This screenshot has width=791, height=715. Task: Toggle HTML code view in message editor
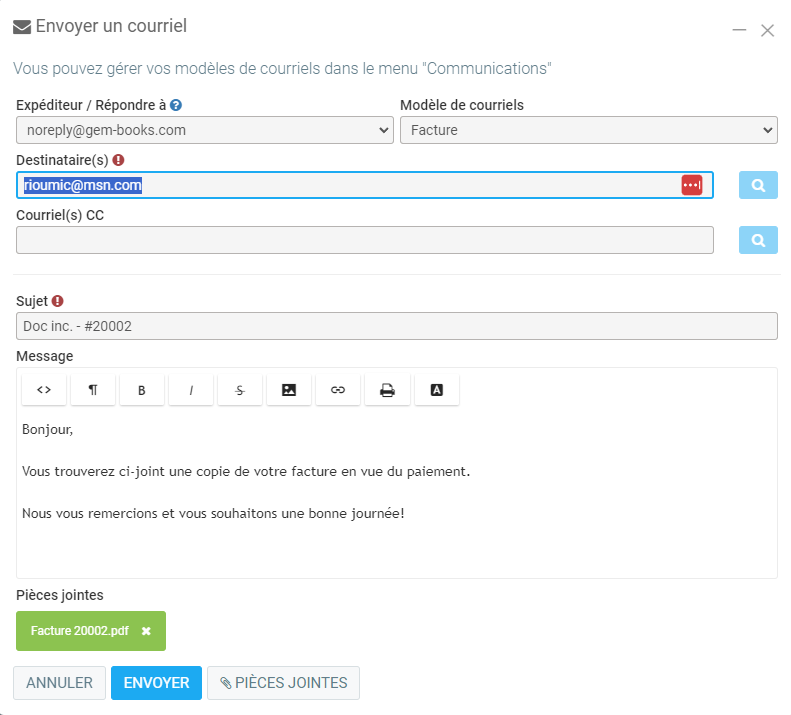[44, 390]
